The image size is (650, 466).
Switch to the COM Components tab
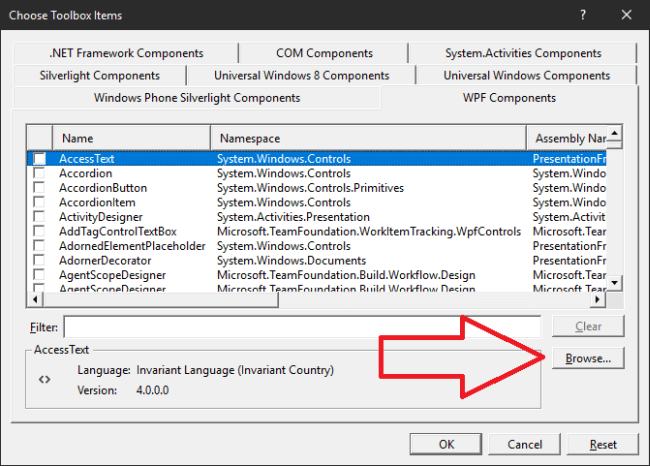coord(324,53)
